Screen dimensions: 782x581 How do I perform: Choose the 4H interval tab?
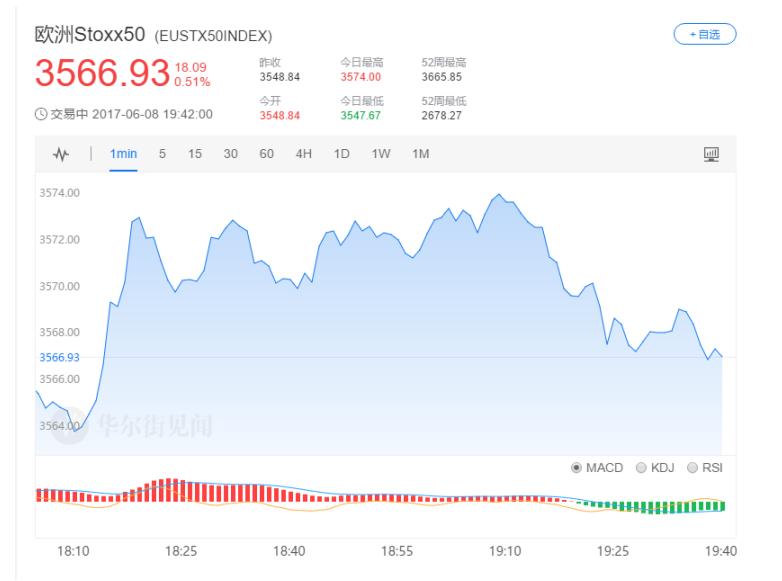303,154
